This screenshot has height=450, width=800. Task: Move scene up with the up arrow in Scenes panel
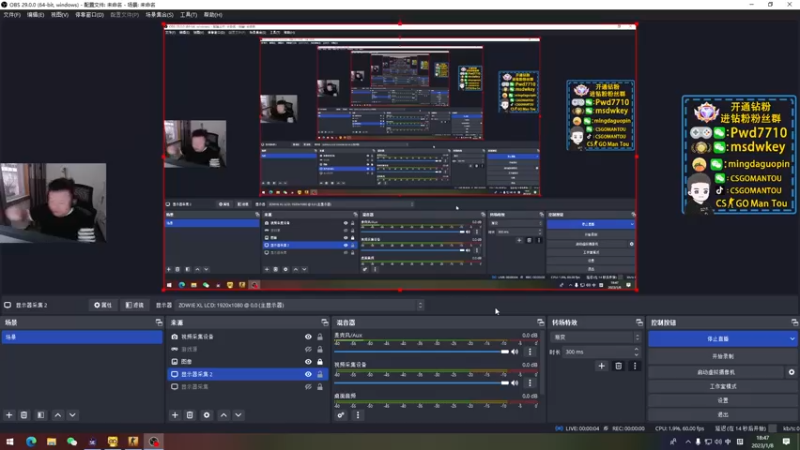pyautogui.click(x=58, y=415)
